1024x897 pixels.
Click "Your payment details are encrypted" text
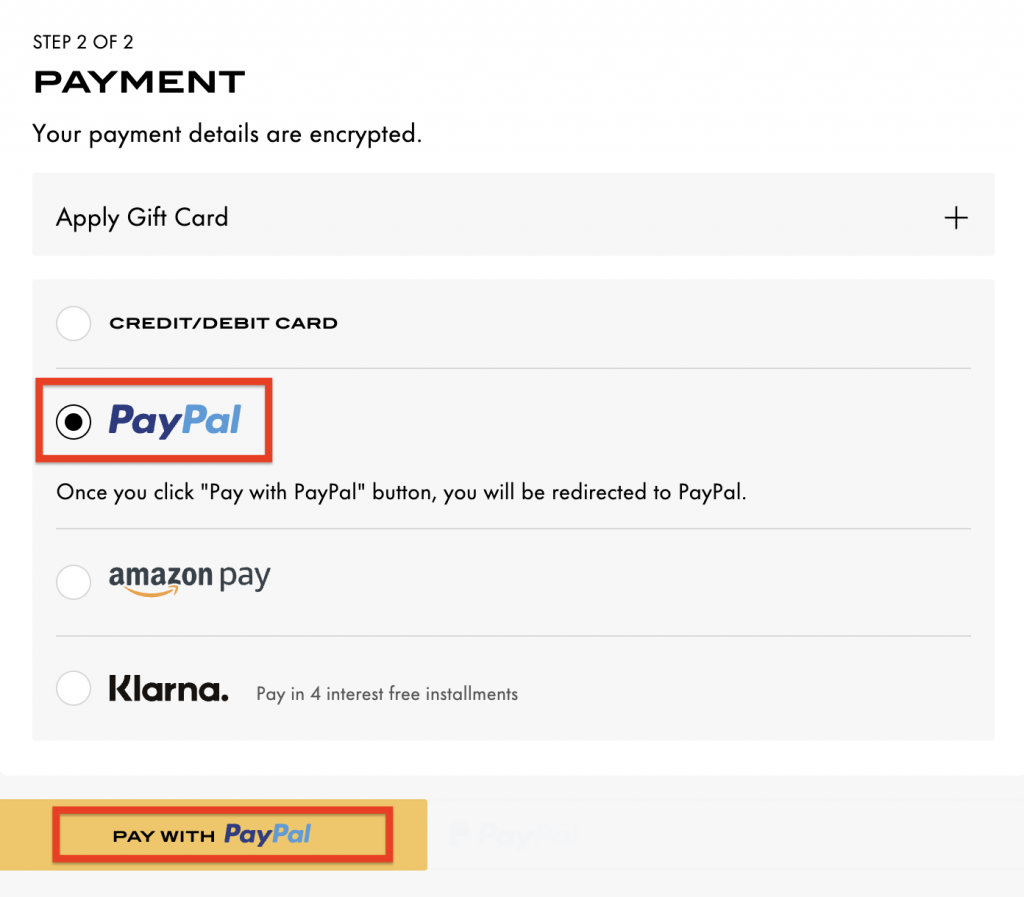pos(227,133)
